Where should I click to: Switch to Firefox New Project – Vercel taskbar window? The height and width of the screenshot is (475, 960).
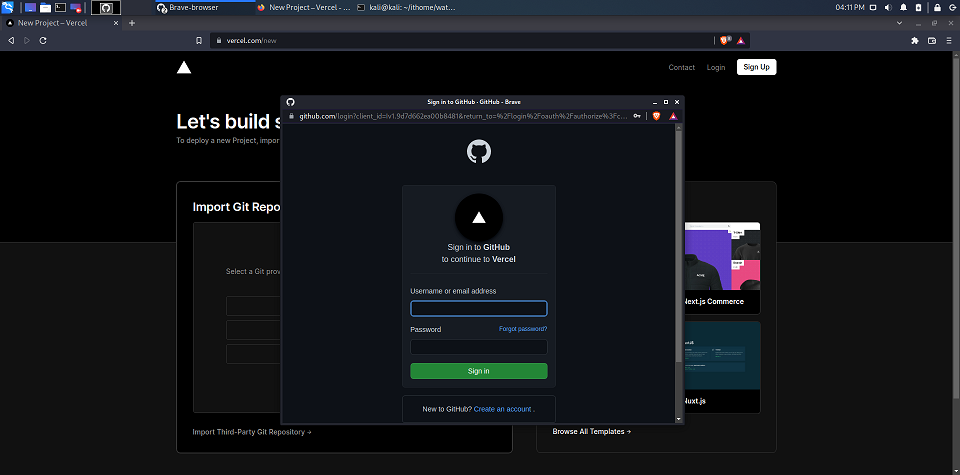point(303,7)
